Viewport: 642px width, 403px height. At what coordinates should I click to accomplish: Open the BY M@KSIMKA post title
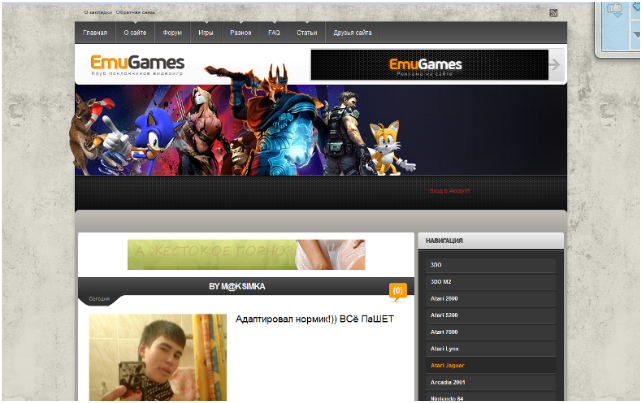click(x=237, y=286)
